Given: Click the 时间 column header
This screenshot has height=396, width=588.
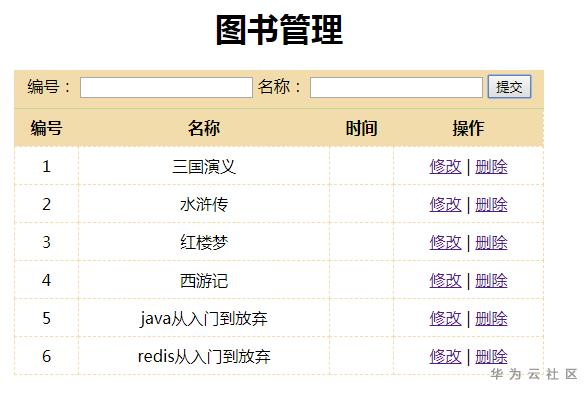Looking at the screenshot, I should tap(362, 128).
